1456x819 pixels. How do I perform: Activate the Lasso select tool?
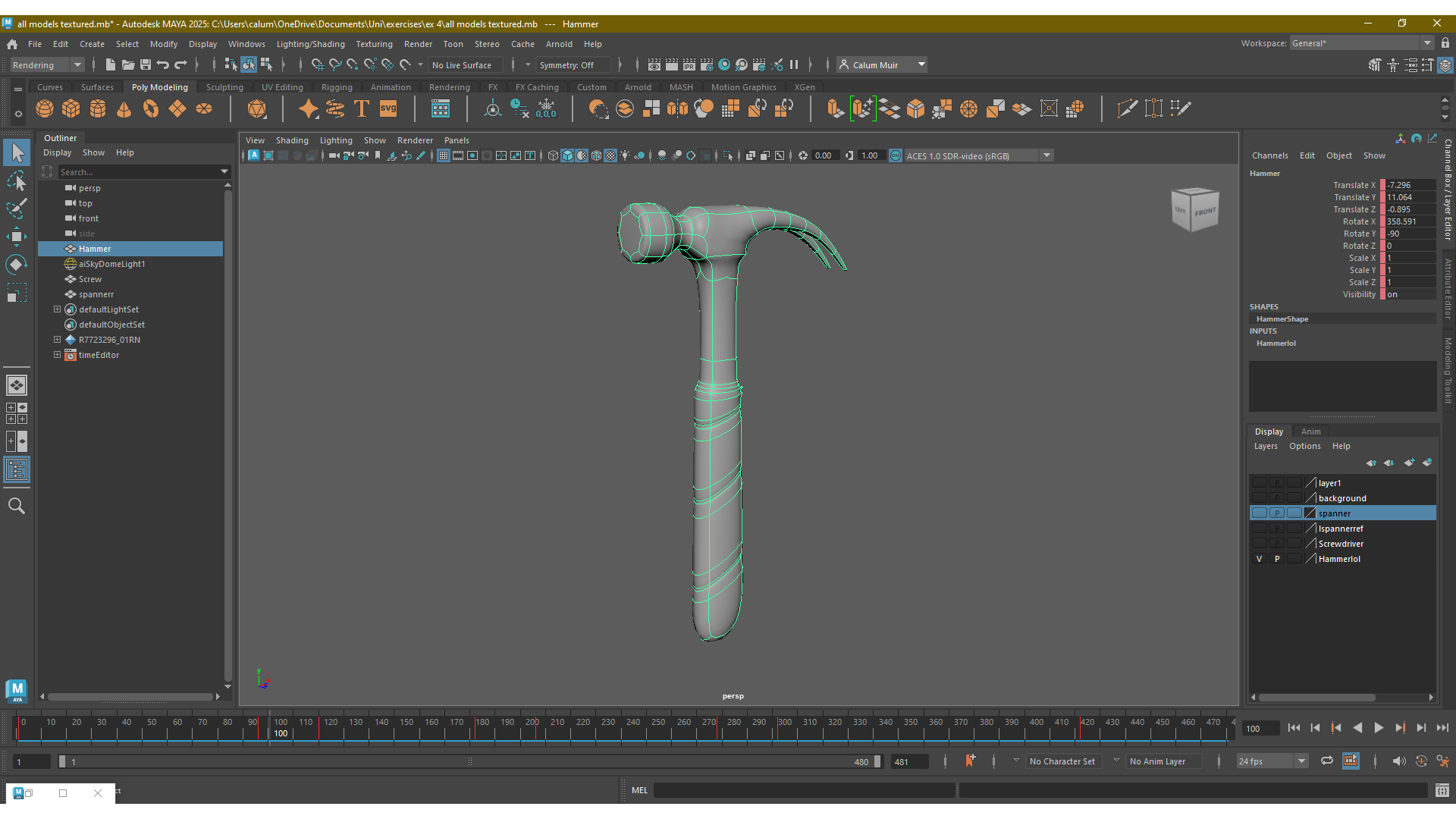[x=17, y=180]
